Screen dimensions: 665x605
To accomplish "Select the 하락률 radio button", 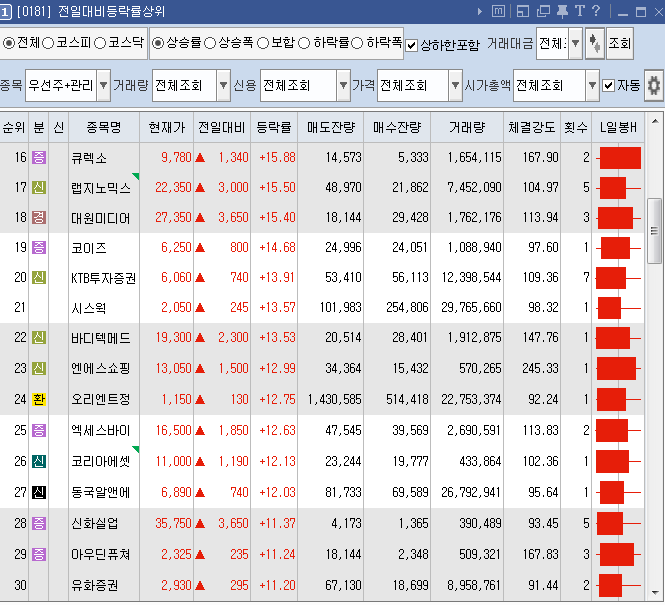I will pos(304,43).
